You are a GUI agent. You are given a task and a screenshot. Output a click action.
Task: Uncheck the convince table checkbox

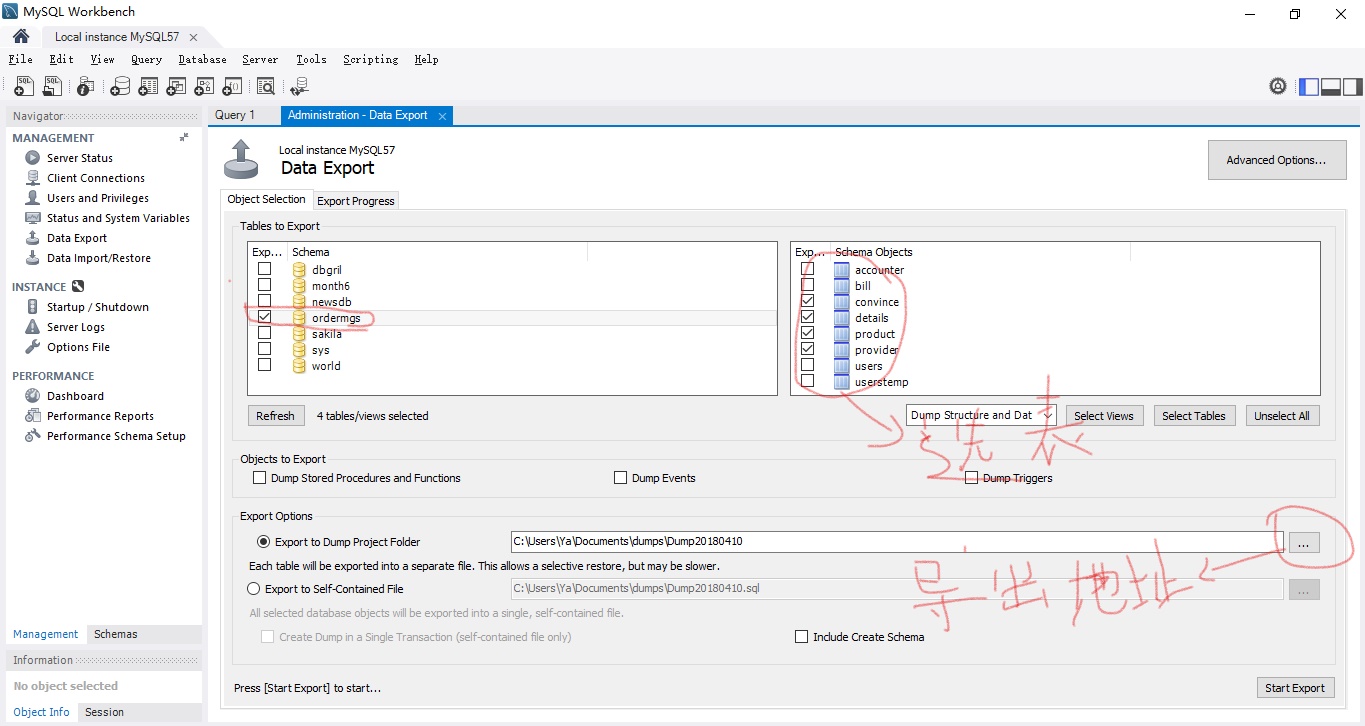[807, 301]
